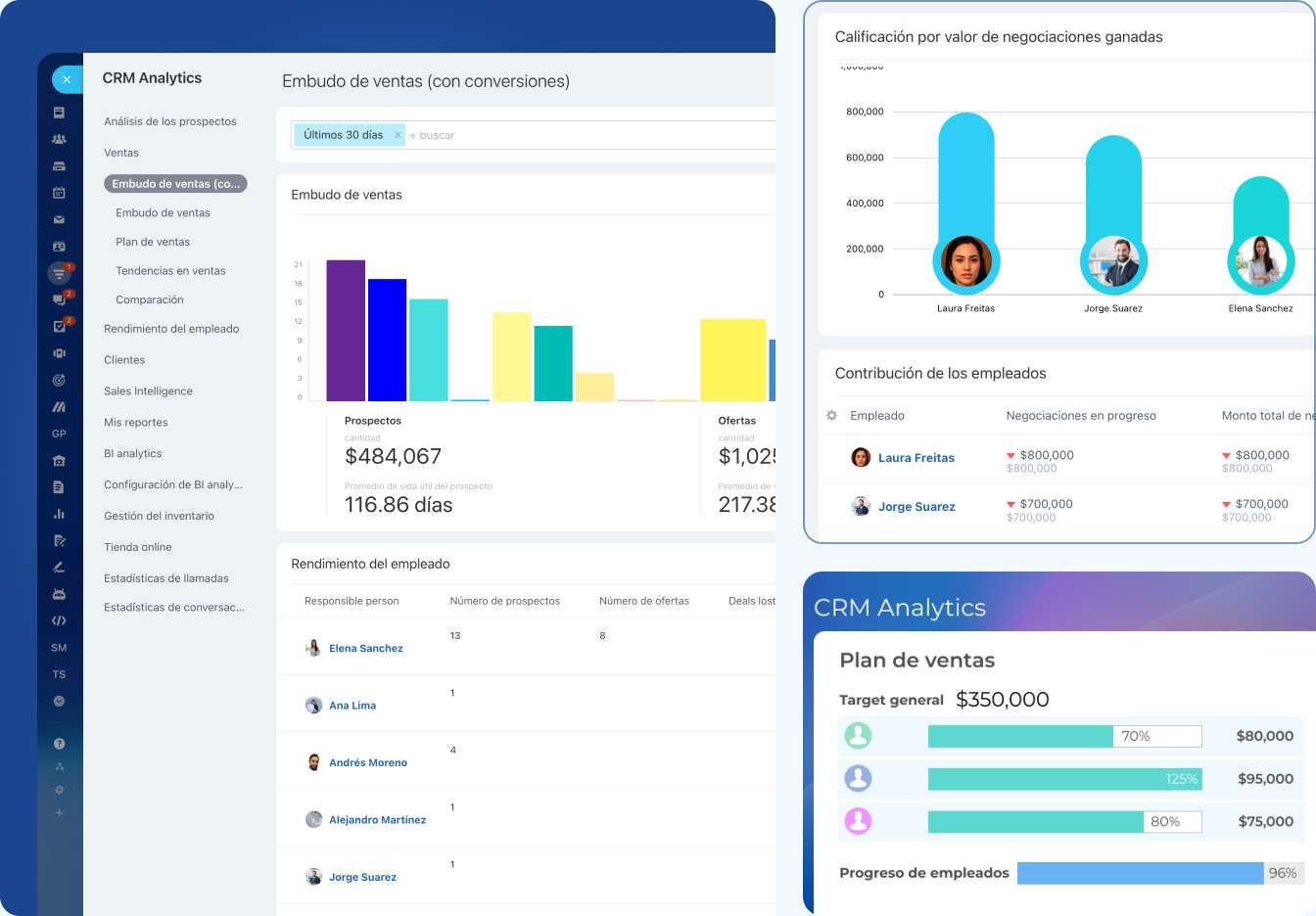Screen dimensions: 1316x916
Task: Click the 'Progreso de empleados' 96% bar
Action: [1161, 873]
